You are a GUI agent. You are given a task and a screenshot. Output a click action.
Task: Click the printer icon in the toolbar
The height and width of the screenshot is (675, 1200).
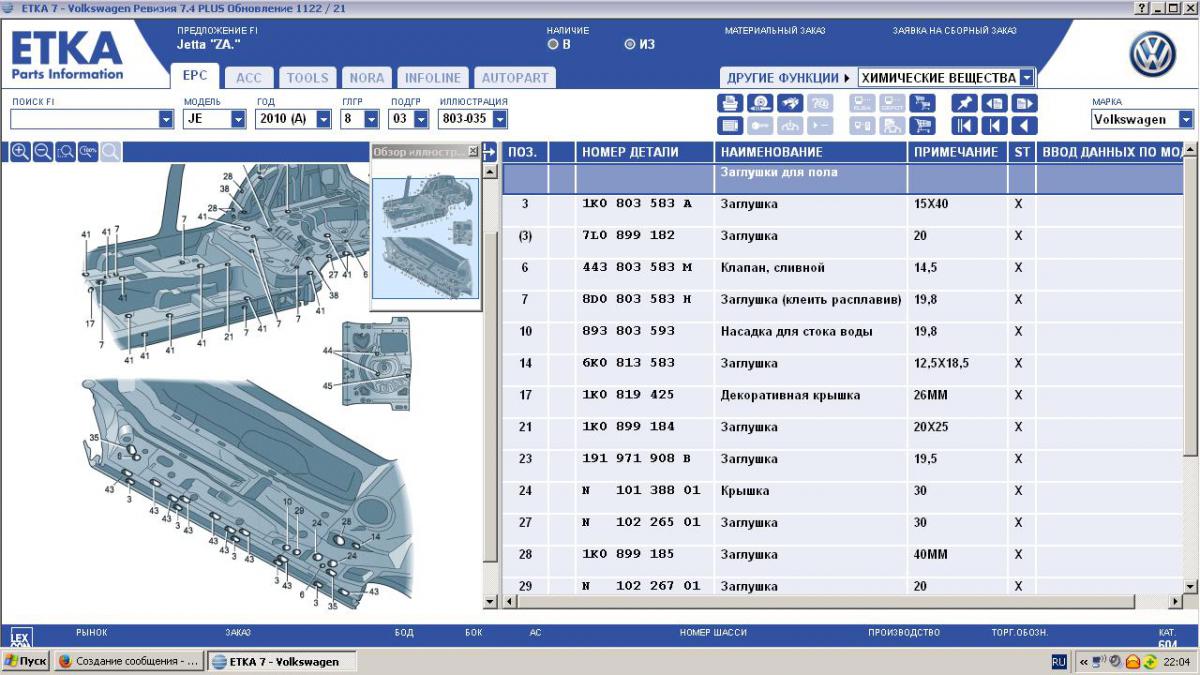pyautogui.click(x=730, y=103)
